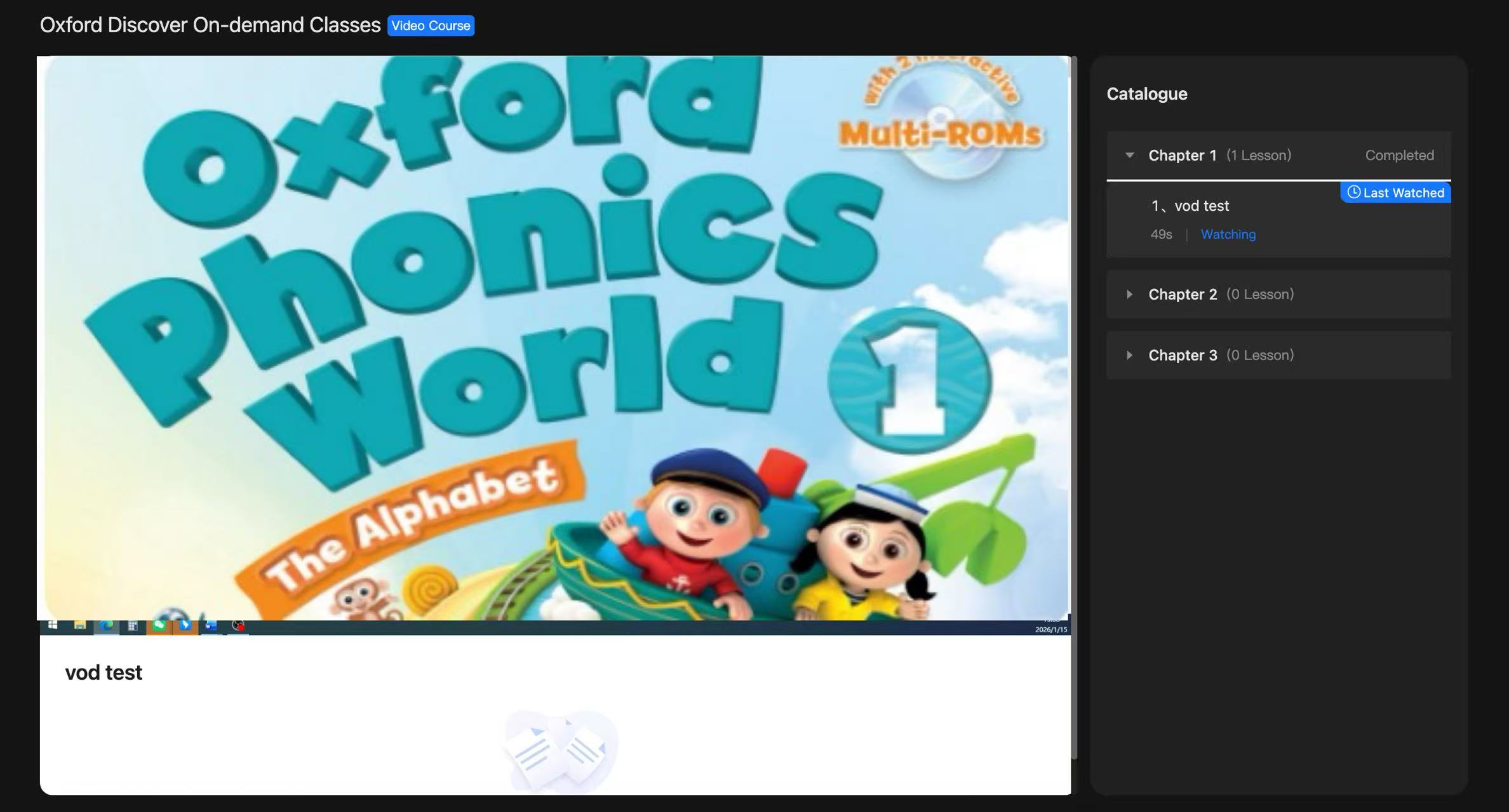Image resolution: width=1509 pixels, height=812 pixels.
Task: Click the Video Course badge
Action: pos(431,25)
